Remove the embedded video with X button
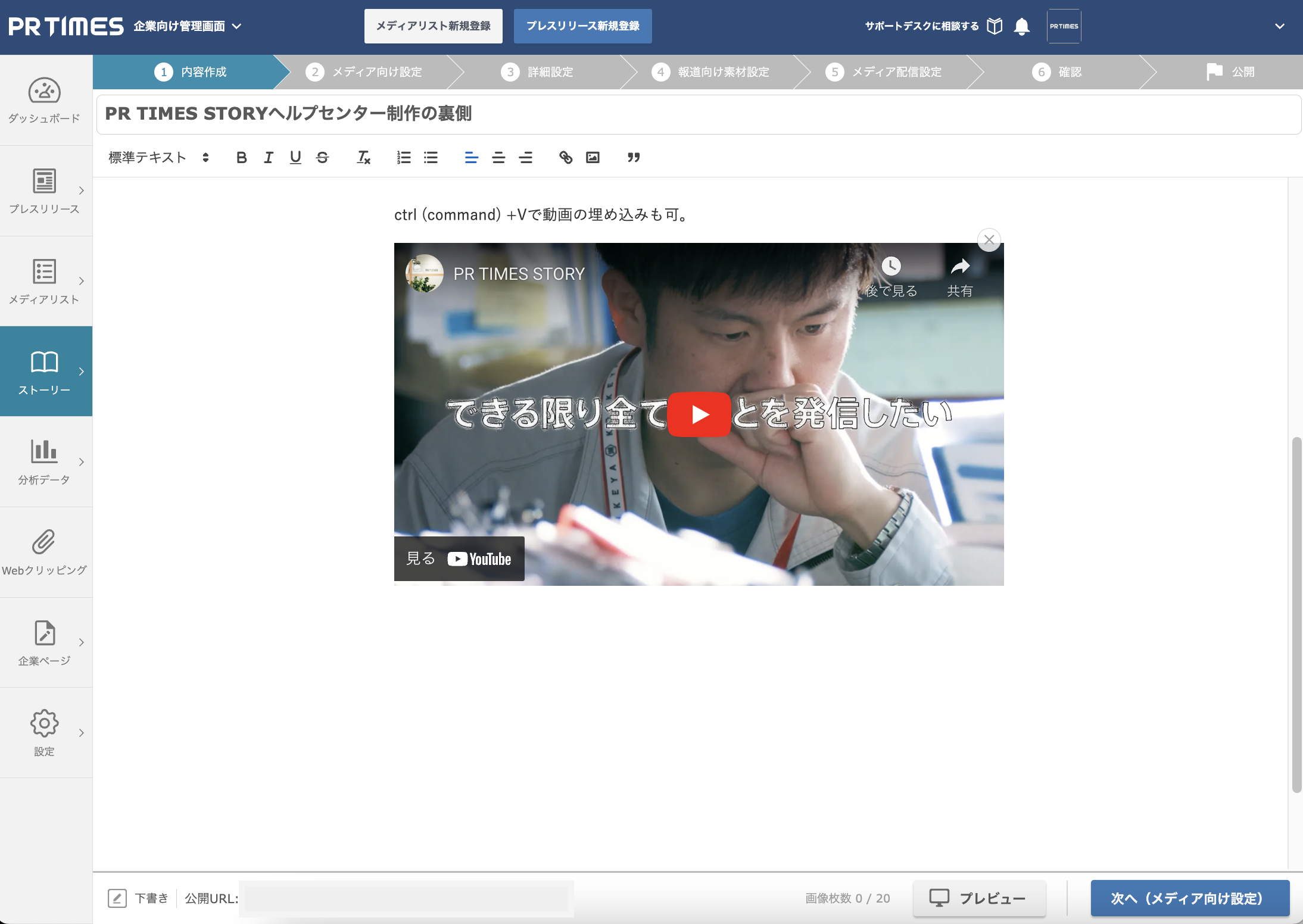 (x=989, y=240)
